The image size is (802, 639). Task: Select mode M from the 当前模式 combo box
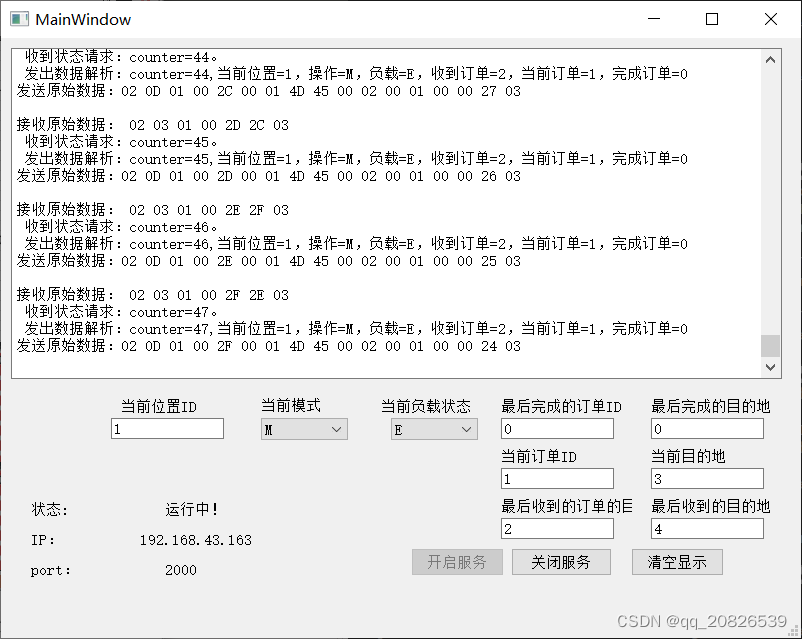[x=305, y=428]
